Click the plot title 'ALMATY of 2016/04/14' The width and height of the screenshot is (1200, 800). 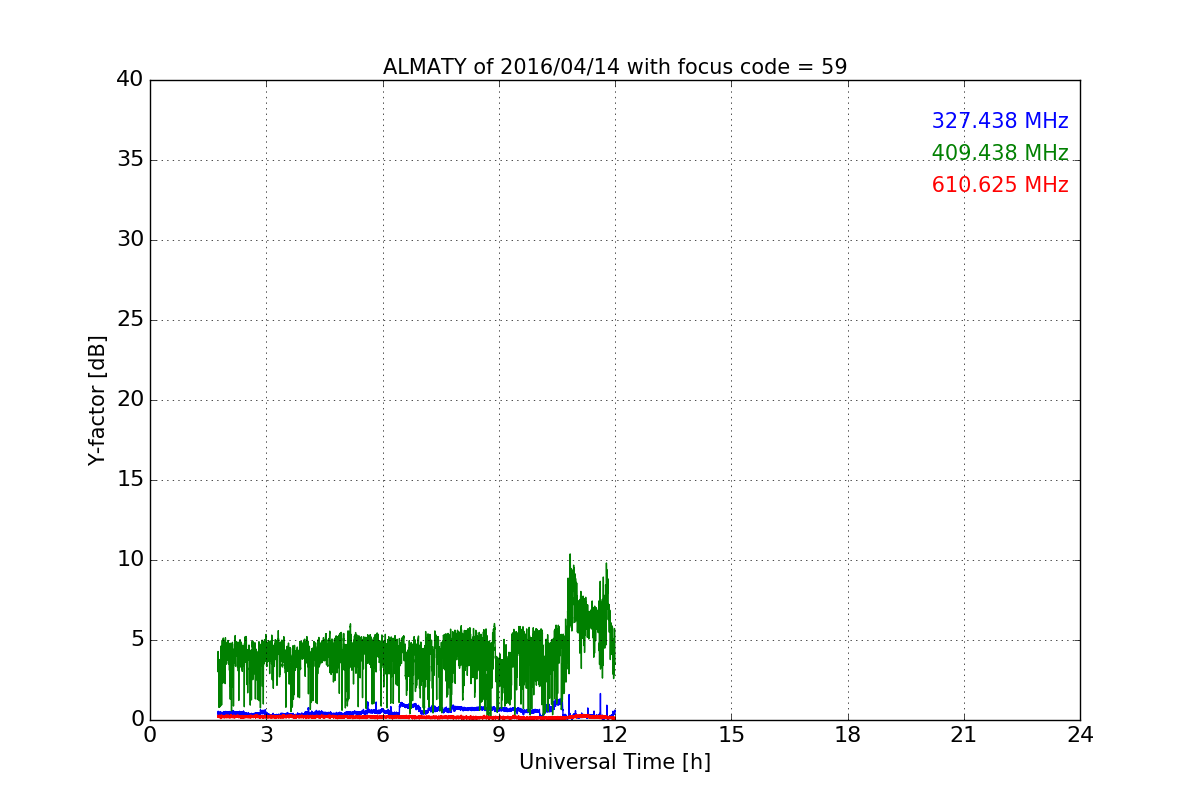point(615,67)
